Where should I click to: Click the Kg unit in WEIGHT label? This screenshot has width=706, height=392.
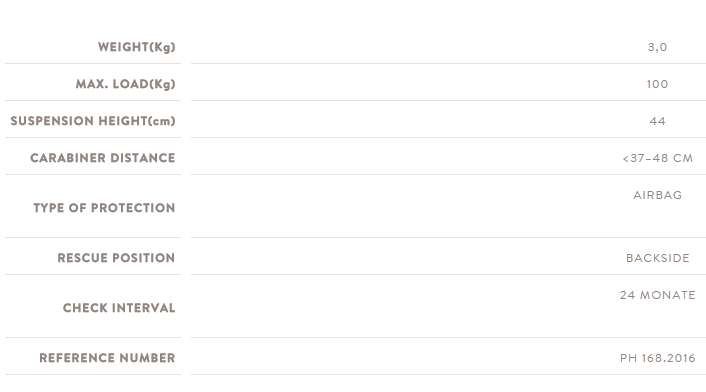(x=162, y=47)
